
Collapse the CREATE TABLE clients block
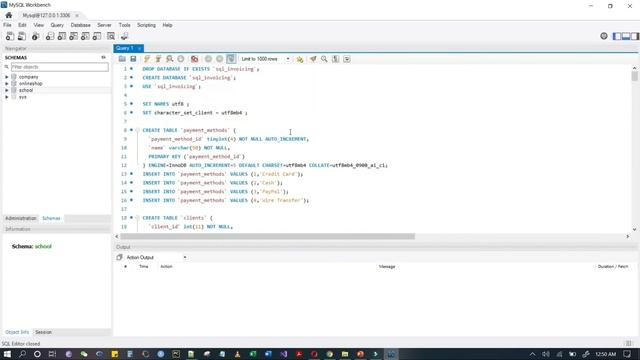click(x=137, y=218)
